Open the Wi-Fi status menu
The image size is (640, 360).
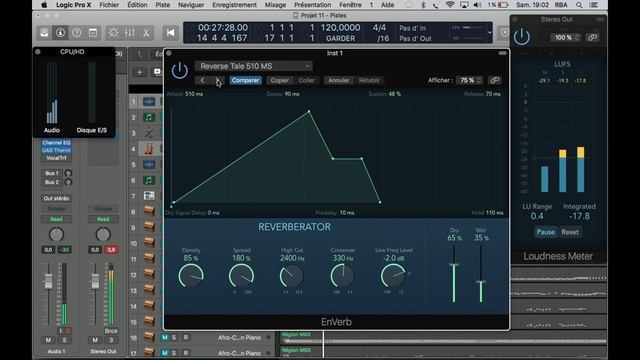point(450,5)
